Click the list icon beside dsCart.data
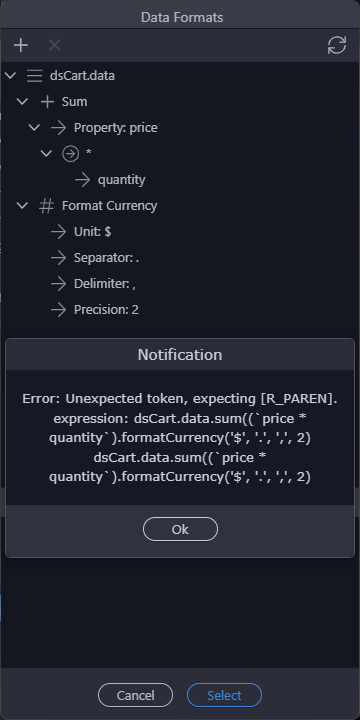This screenshot has height=720, width=360. (34, 76)
